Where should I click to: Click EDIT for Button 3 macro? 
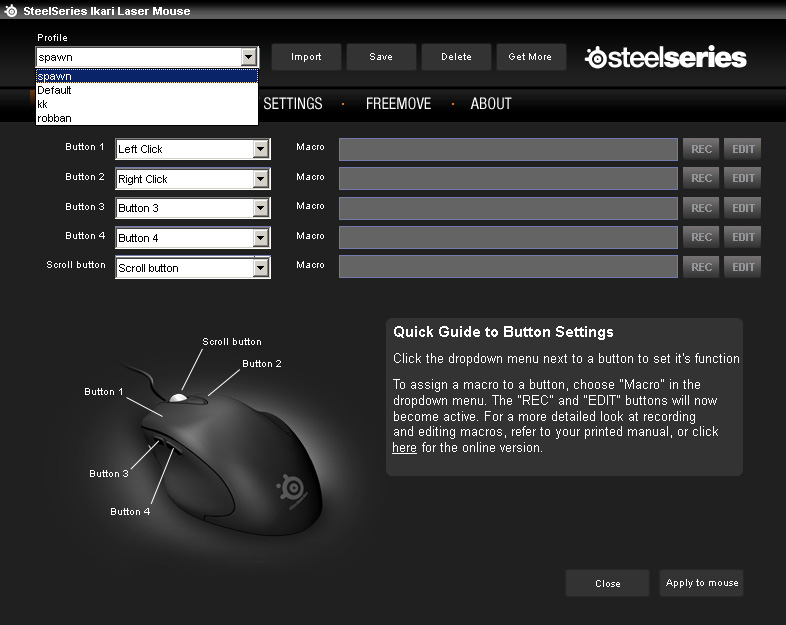click(x=743, y=208)
